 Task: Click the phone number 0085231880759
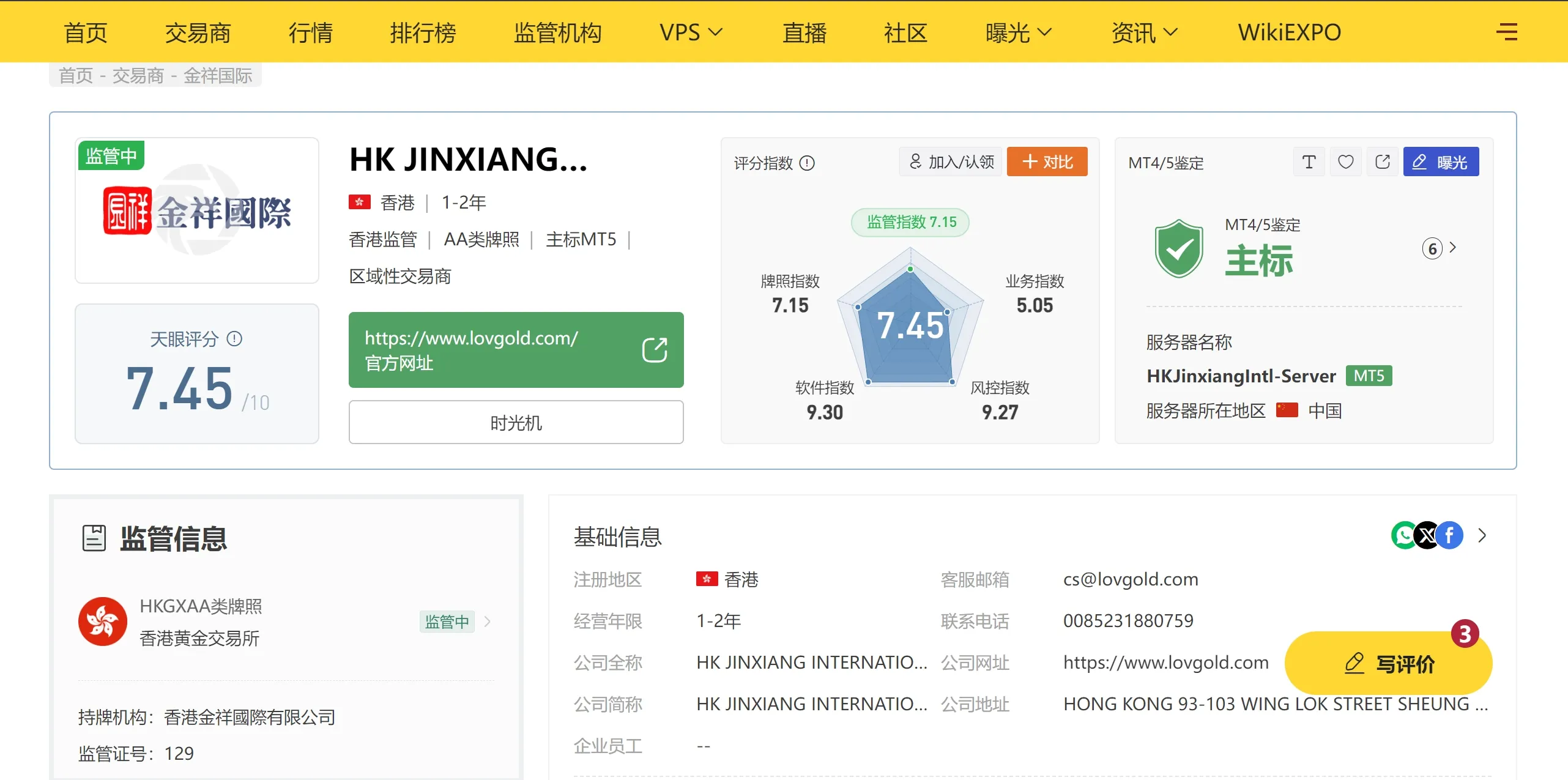click(1128, 620)
